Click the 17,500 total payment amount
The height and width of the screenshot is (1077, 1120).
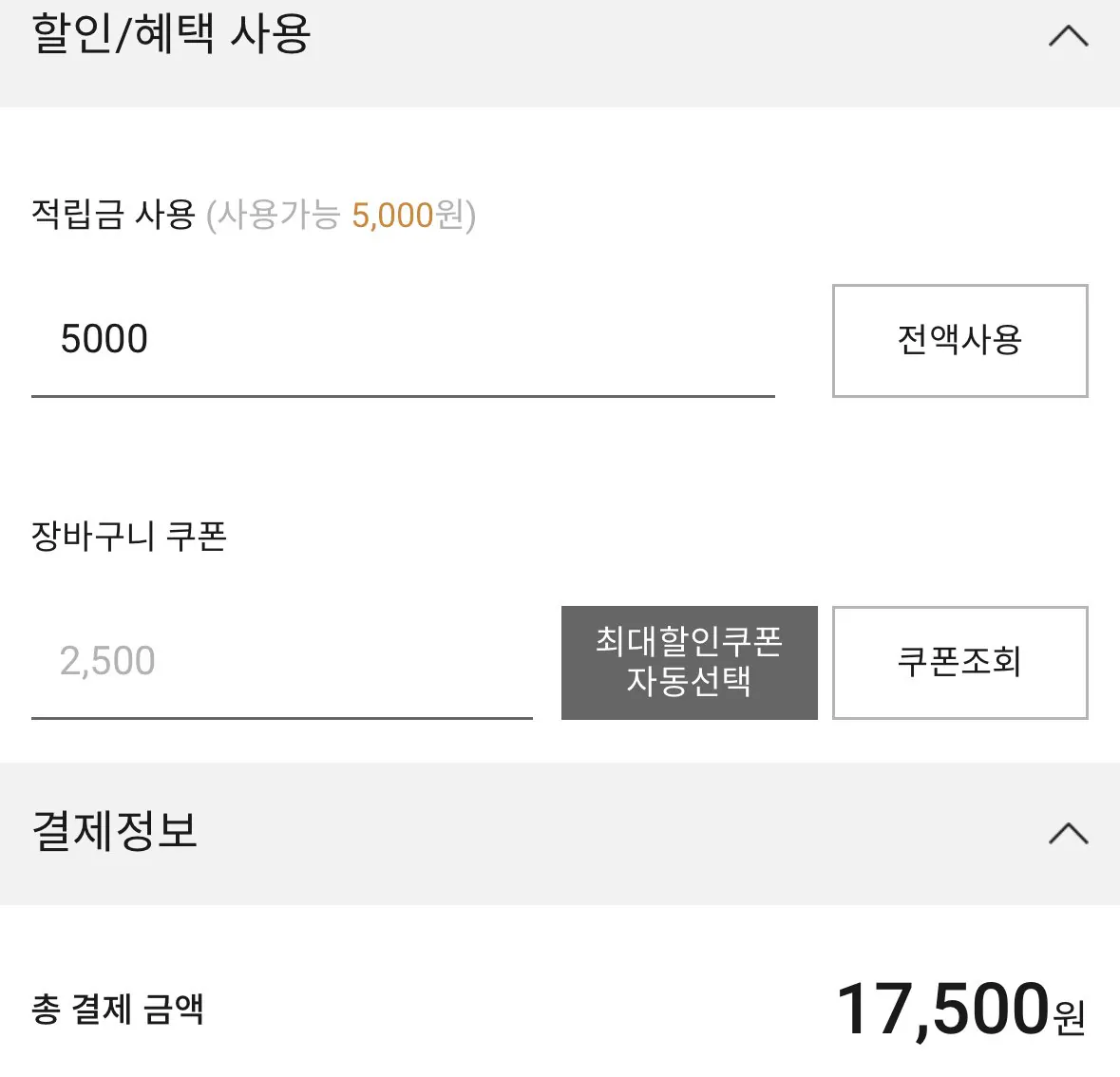941,1009
